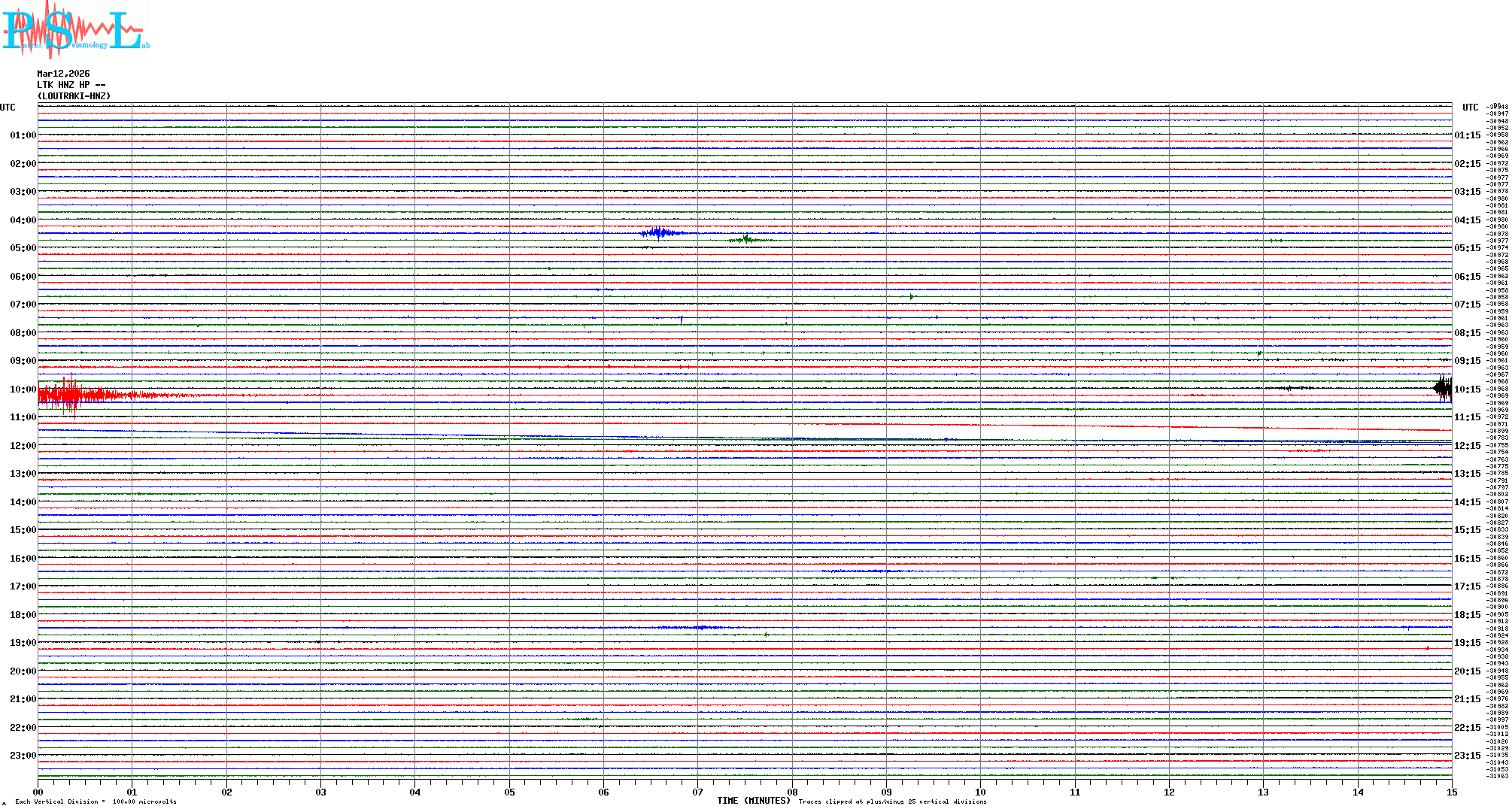Click the TIME (MINUTES) axis label
The height and width of the screenshot is (812, 1512).
click(753, 801)
